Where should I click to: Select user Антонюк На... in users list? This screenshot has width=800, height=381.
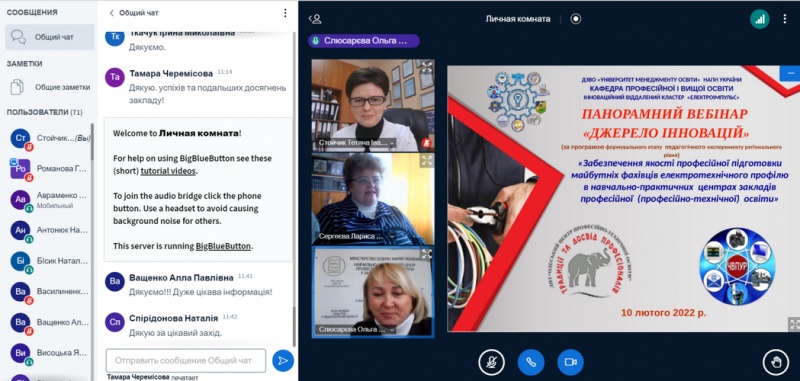[49, 231]
